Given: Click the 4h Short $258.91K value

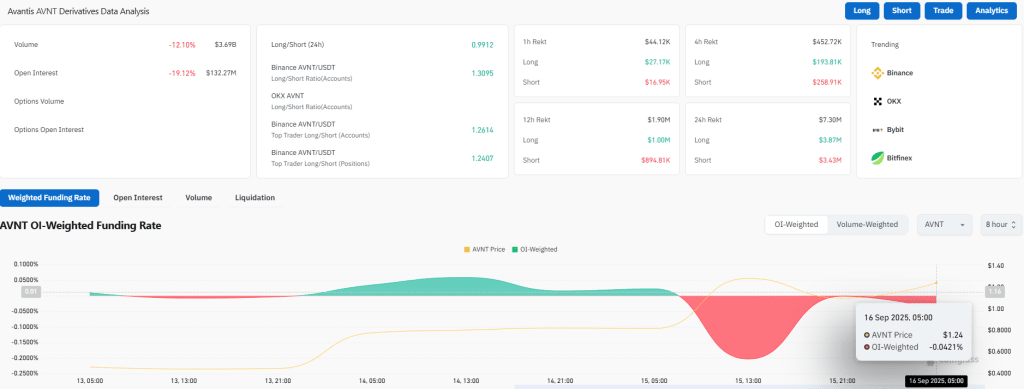Looking at the screenshot, I should pos(826,82).
